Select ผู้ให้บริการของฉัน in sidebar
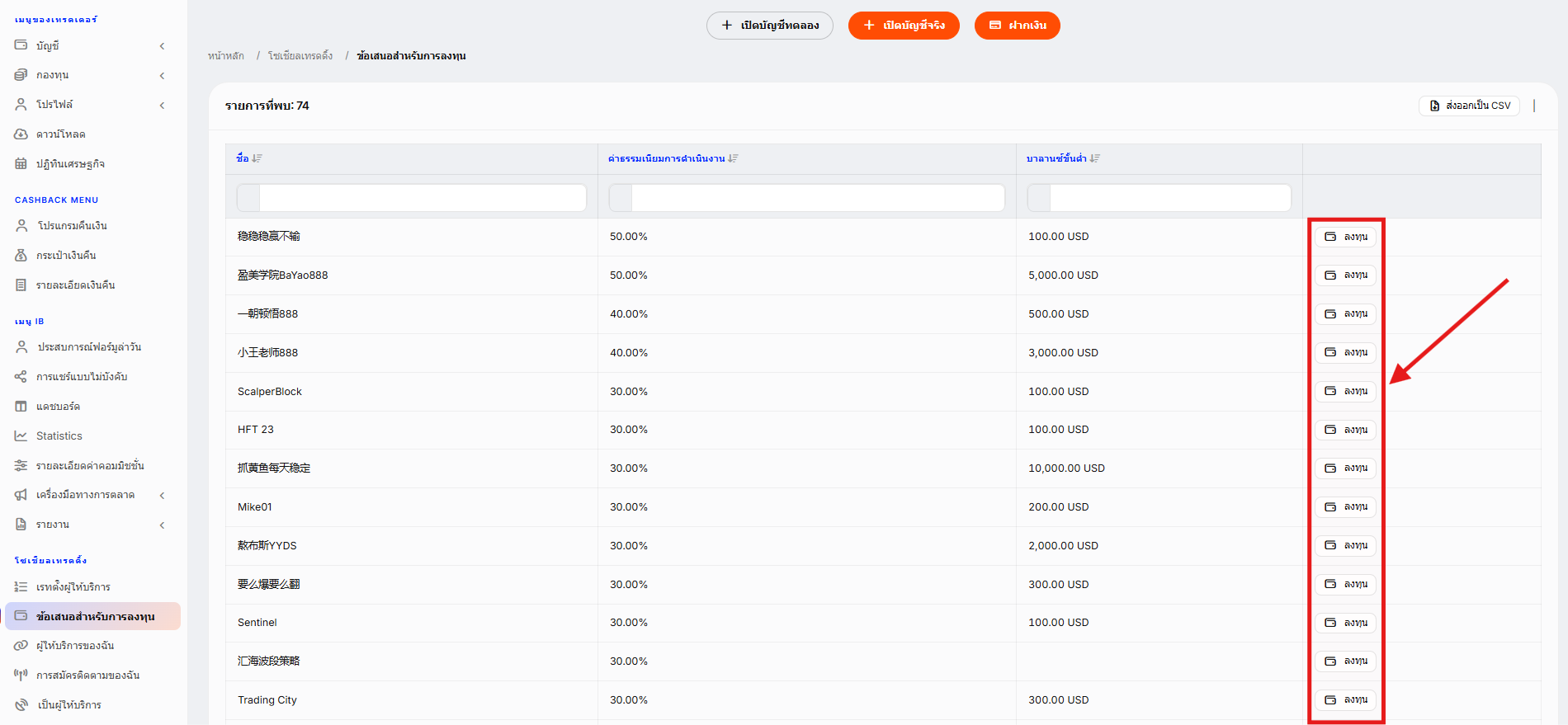 (x=75, y=645)
